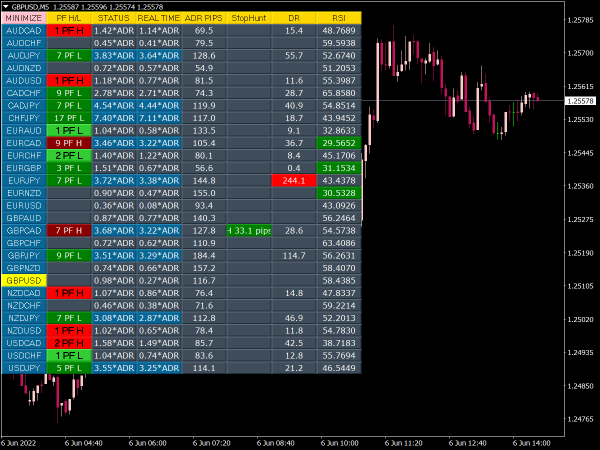This screenshot has height=450, width=600.
Task: Click the green RSI value 29.5652
Action: coord(339,143)
